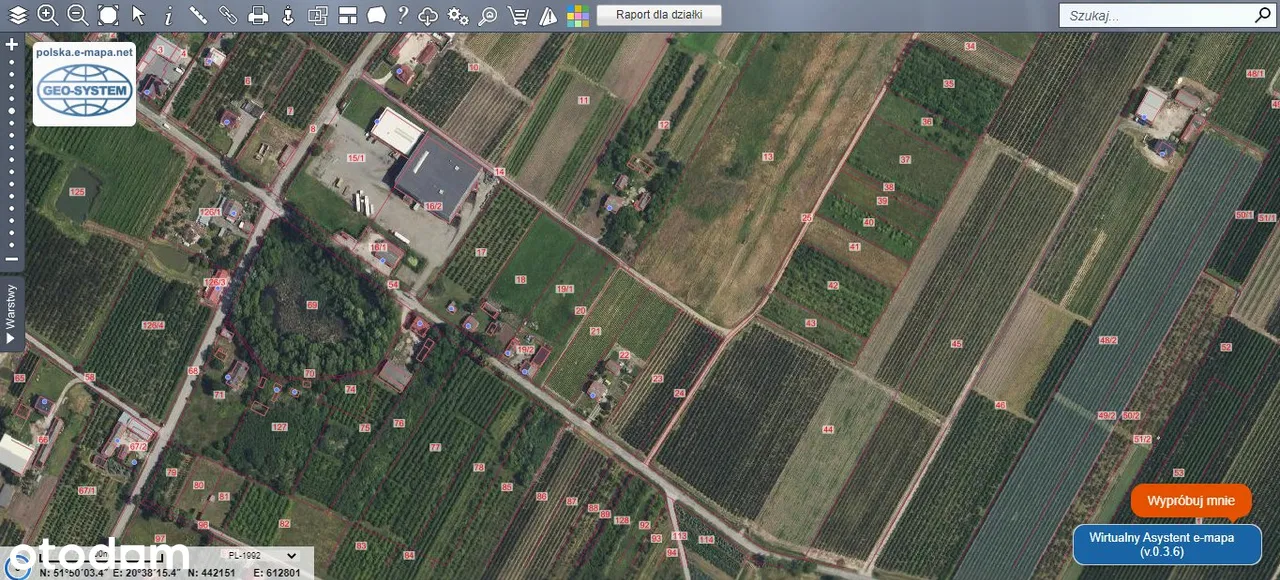Open the PL-1992 coordinate system dropdown
The image size is (1280, 580).
click(x=262, y=555)
